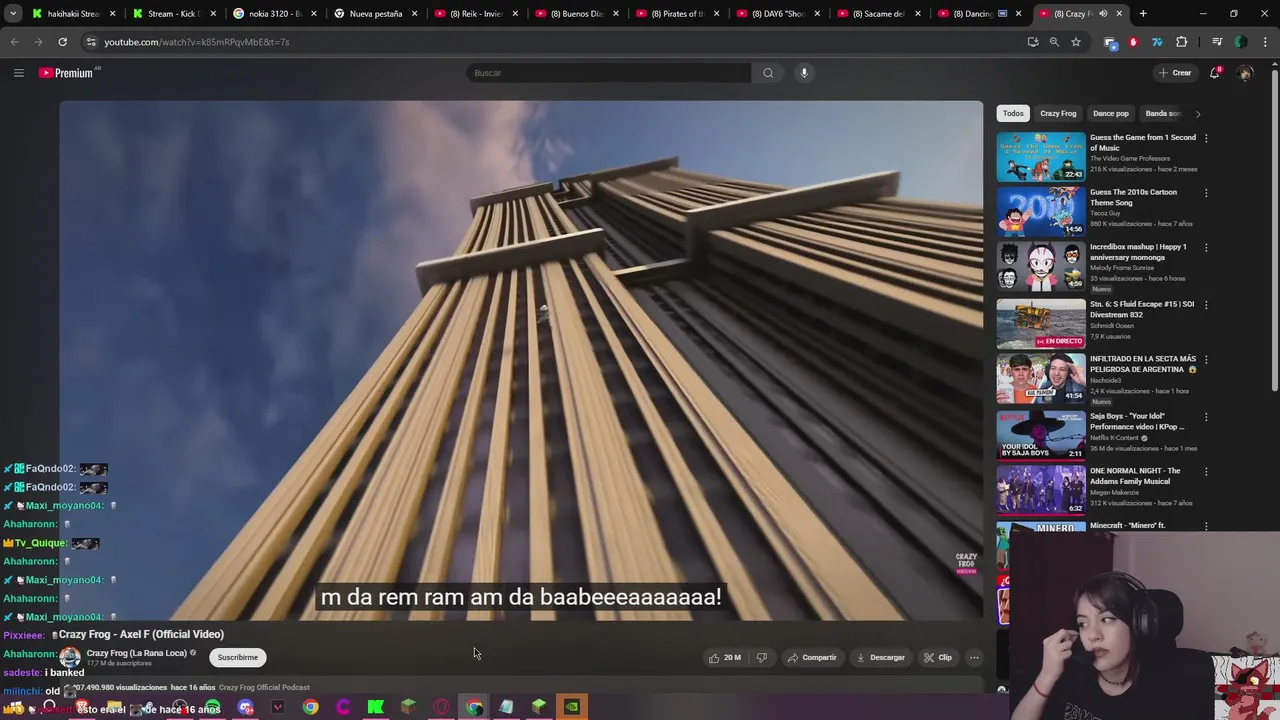The image size is (1280, 720).
Task: Click the Compartir share button
Action: (811, 657)
